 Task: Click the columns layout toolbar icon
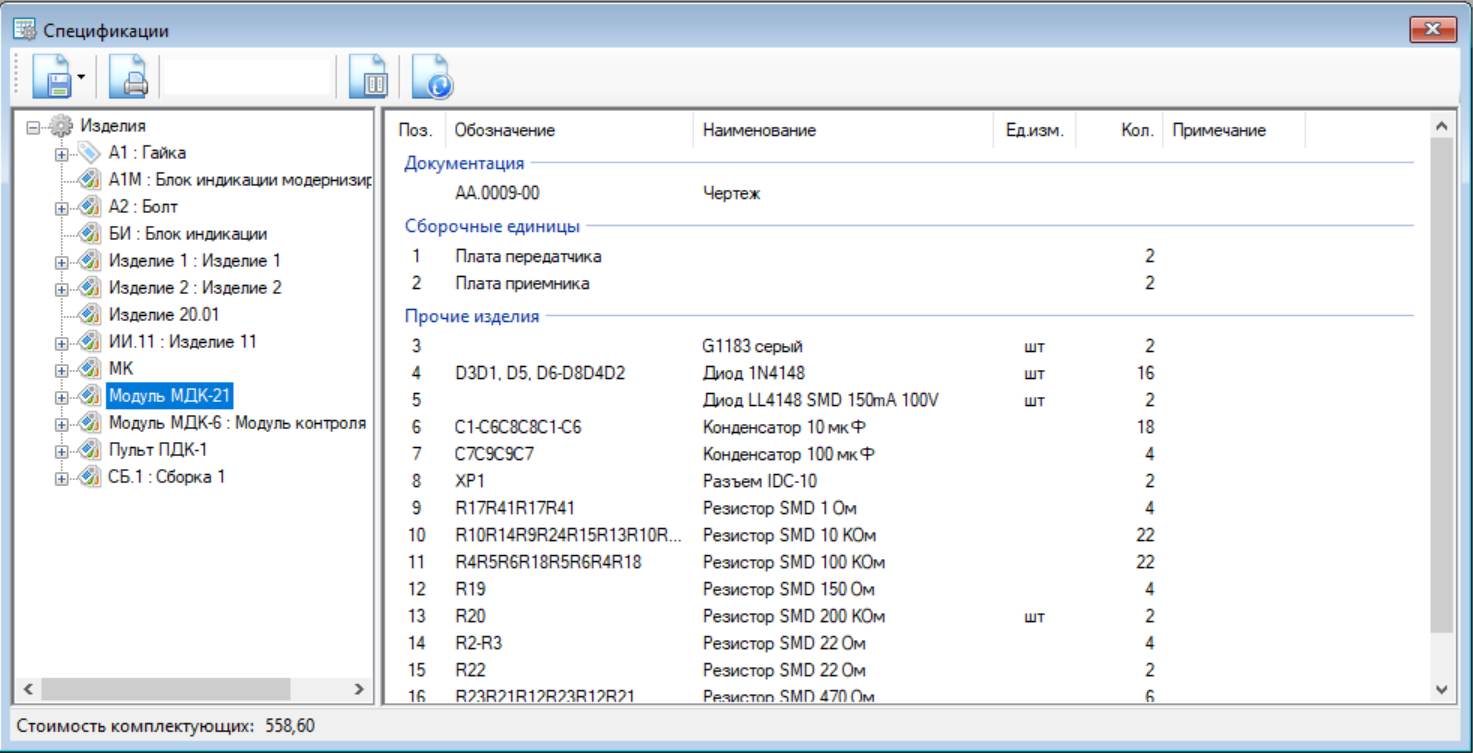368,77
